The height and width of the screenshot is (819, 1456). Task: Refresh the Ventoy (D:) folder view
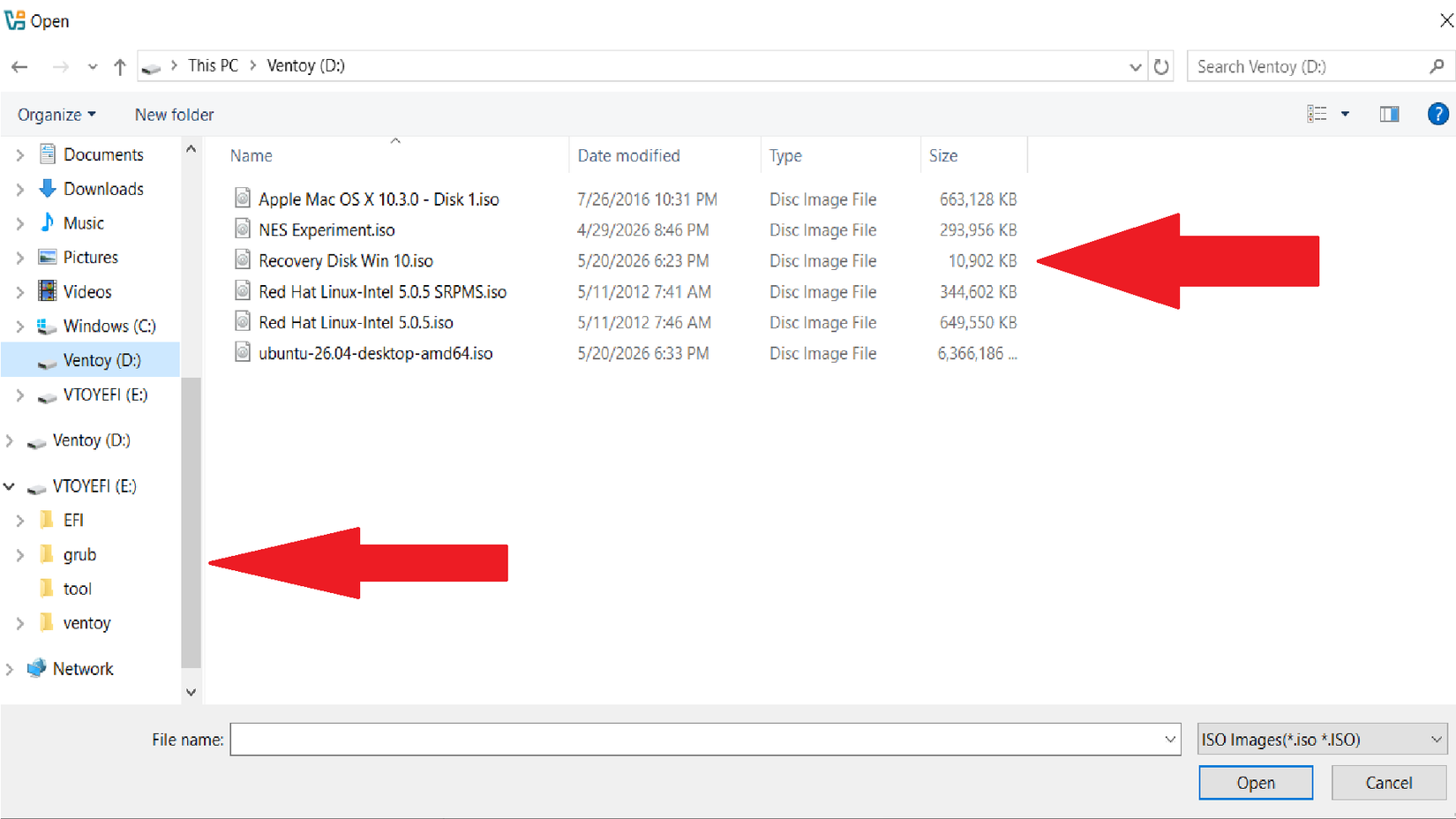click(x=1161, y=66)
